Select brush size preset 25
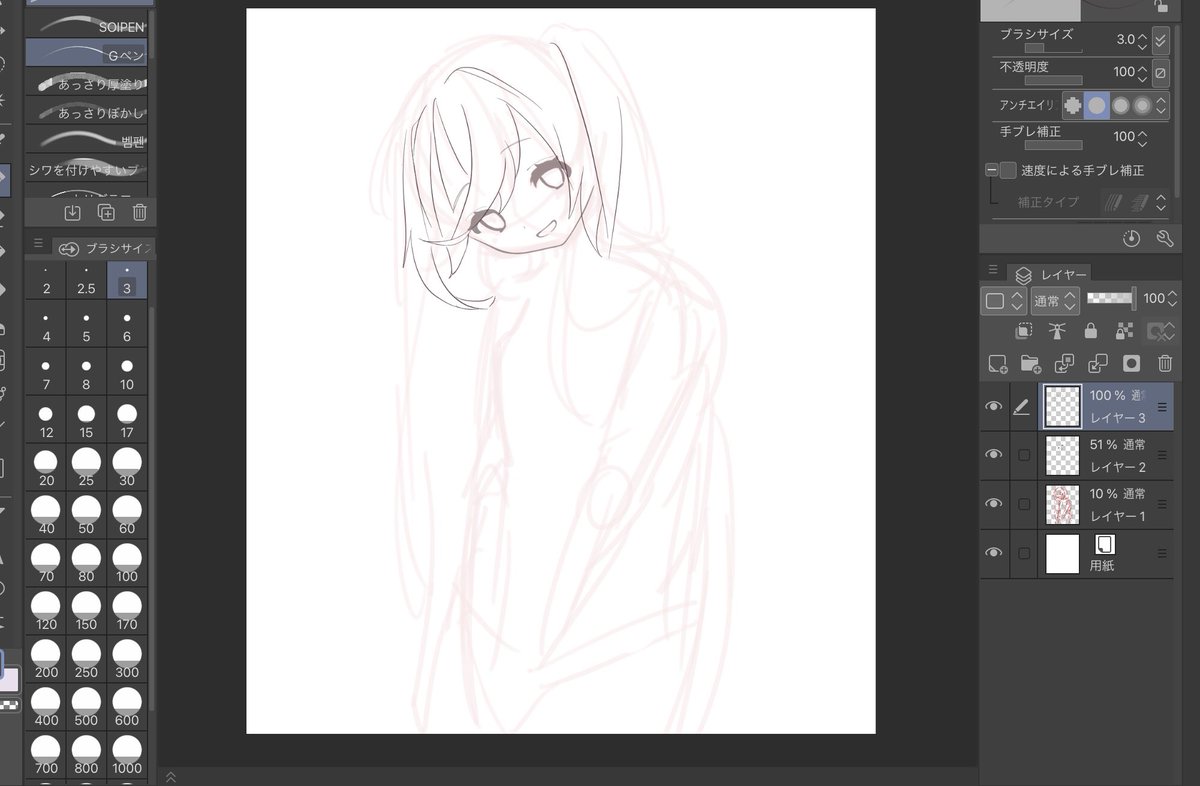The height and width of the screenshot is (786, 1200). click(x=86, y=468)
